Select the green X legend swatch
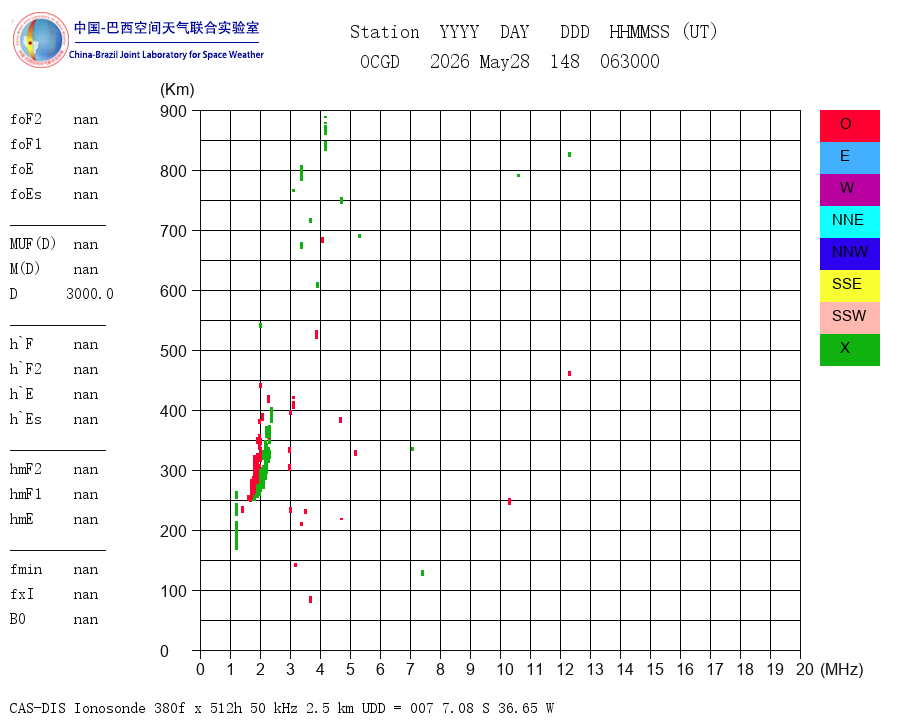This screenshot has height=720, width=900. [849, 350]
